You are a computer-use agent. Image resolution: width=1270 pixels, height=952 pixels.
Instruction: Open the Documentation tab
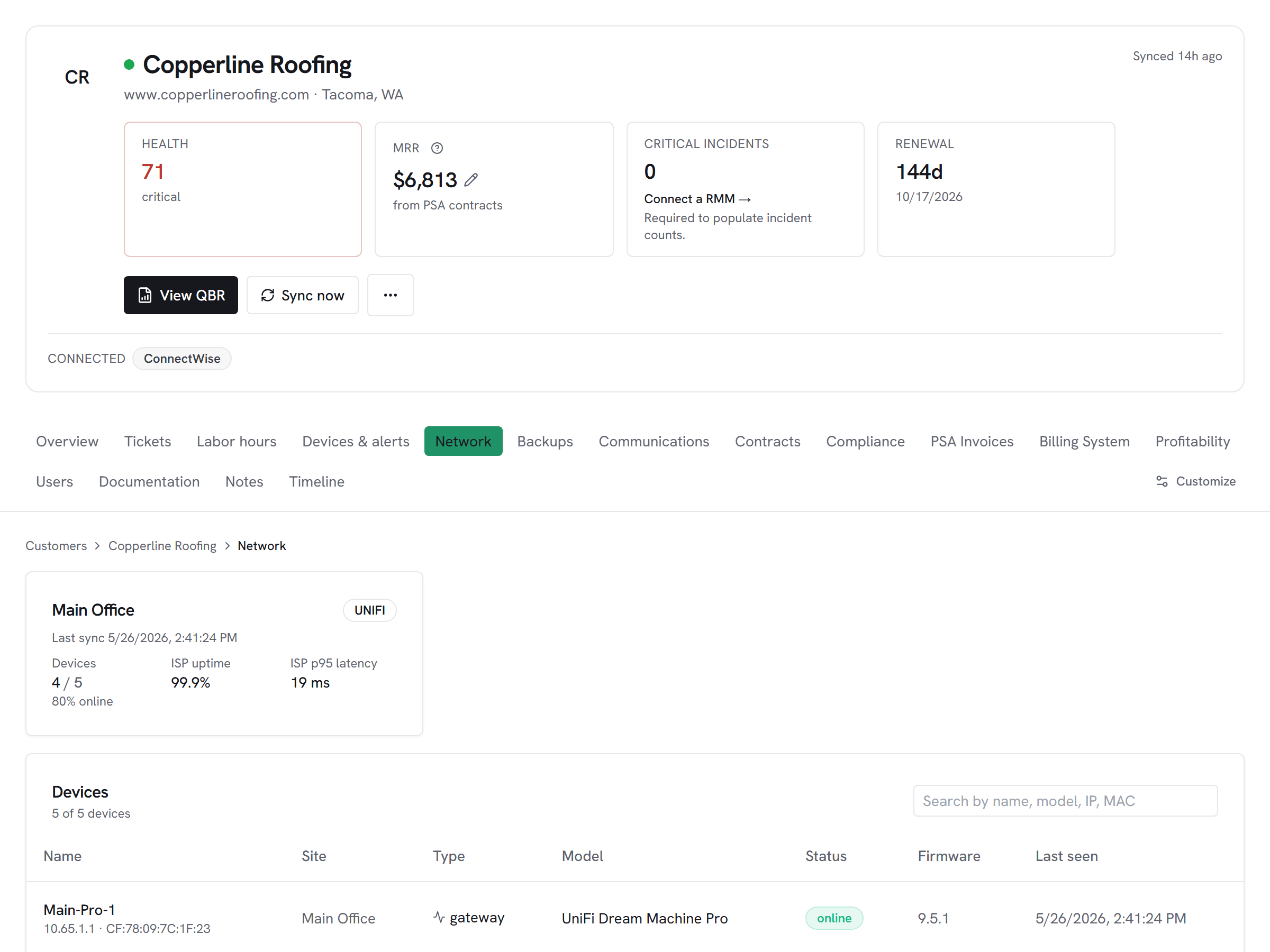(x=149, y=481)
